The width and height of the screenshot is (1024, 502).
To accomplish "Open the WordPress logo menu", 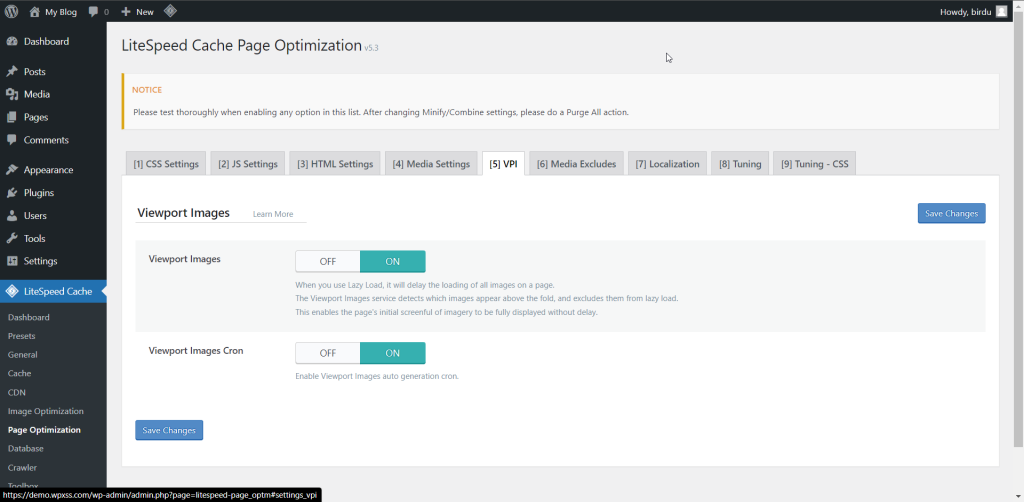I will [x=12, y=11].
